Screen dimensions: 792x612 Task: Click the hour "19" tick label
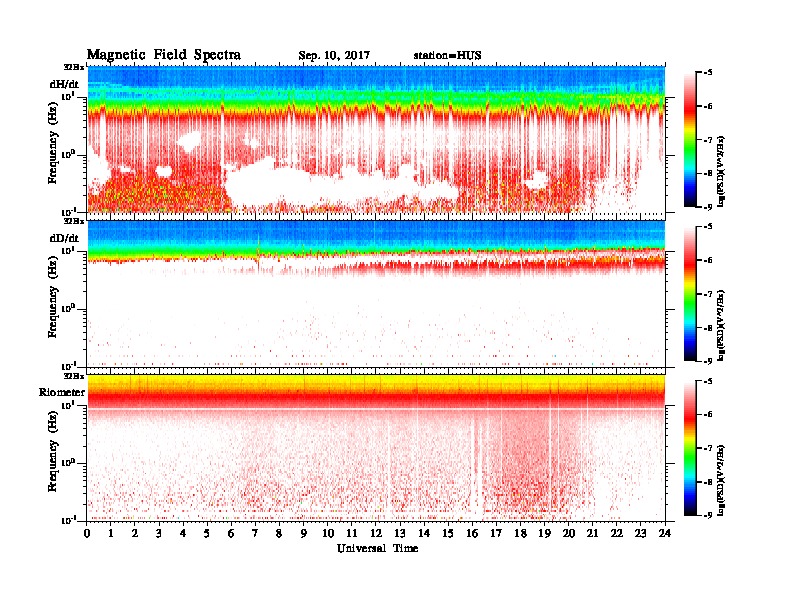544,533
